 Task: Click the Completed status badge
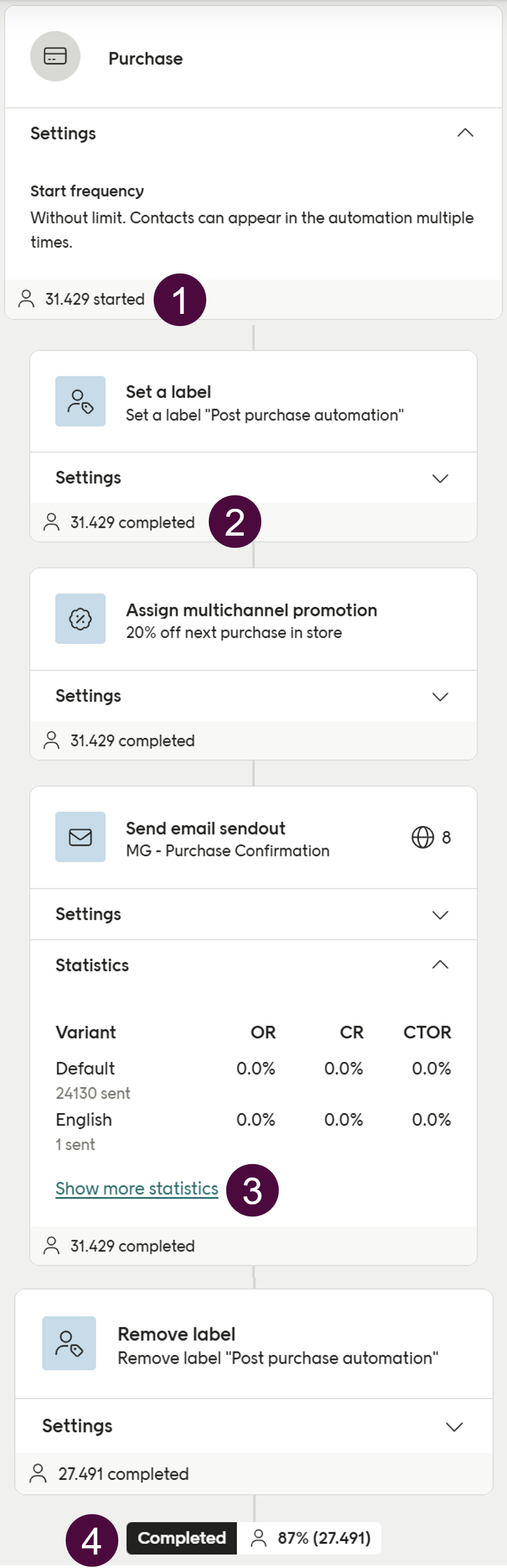[181, 1538]
